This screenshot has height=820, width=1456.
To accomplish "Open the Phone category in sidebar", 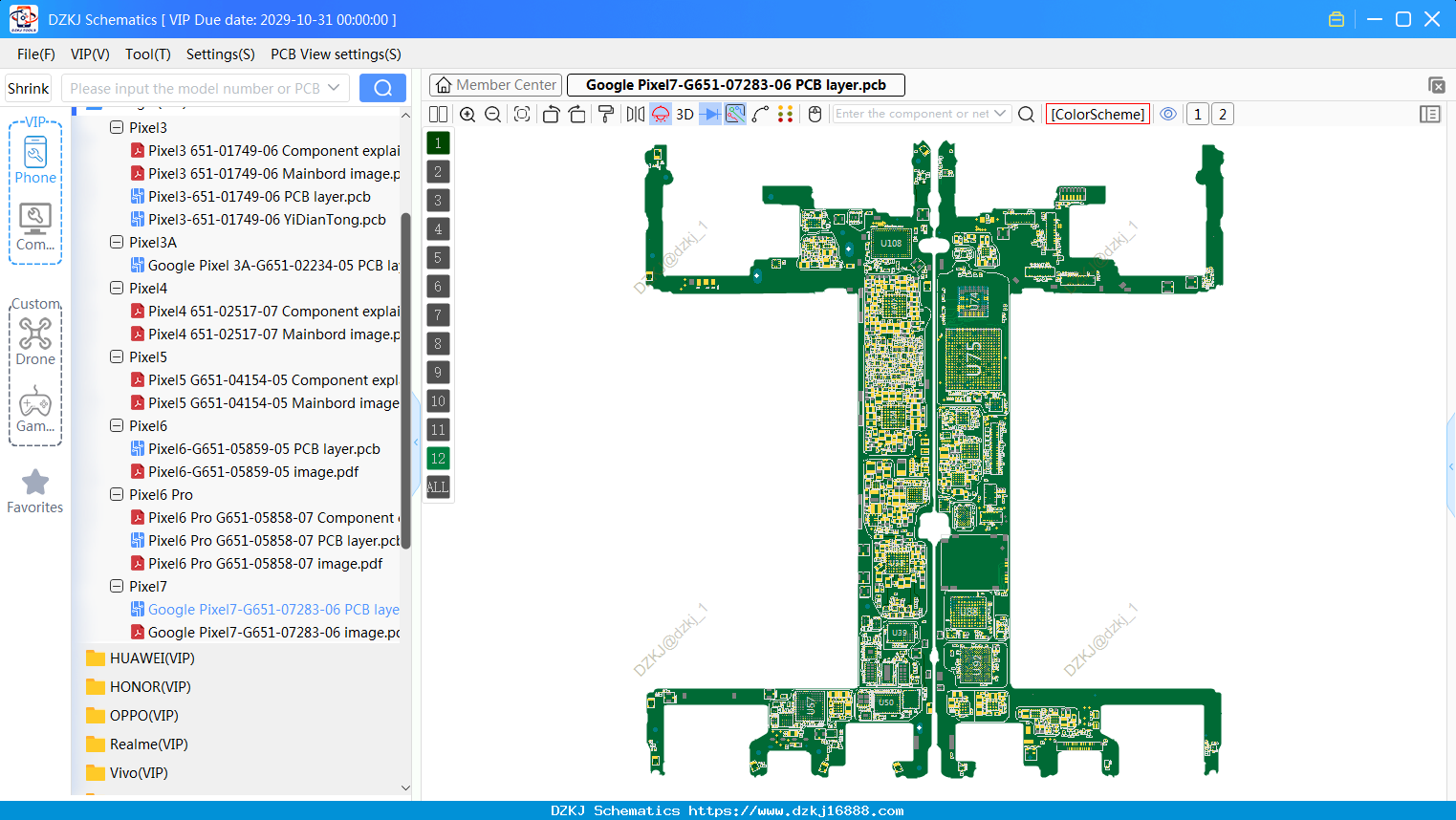I will (35, 160).
